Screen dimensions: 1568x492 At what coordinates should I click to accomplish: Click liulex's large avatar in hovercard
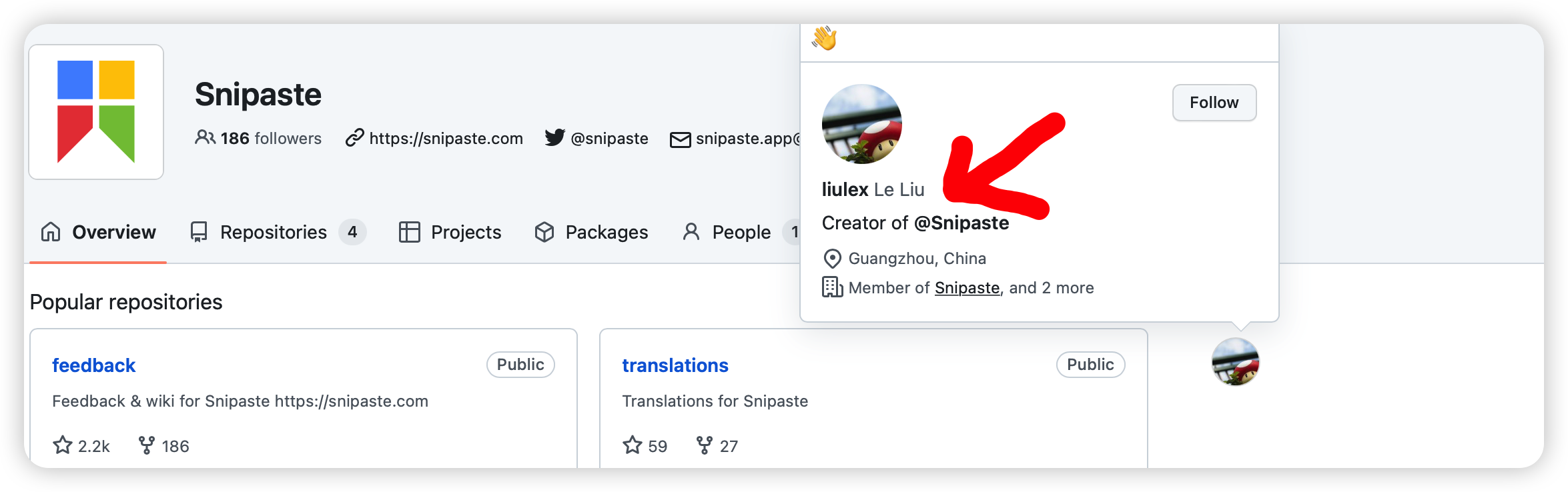[x=861, y=124]
